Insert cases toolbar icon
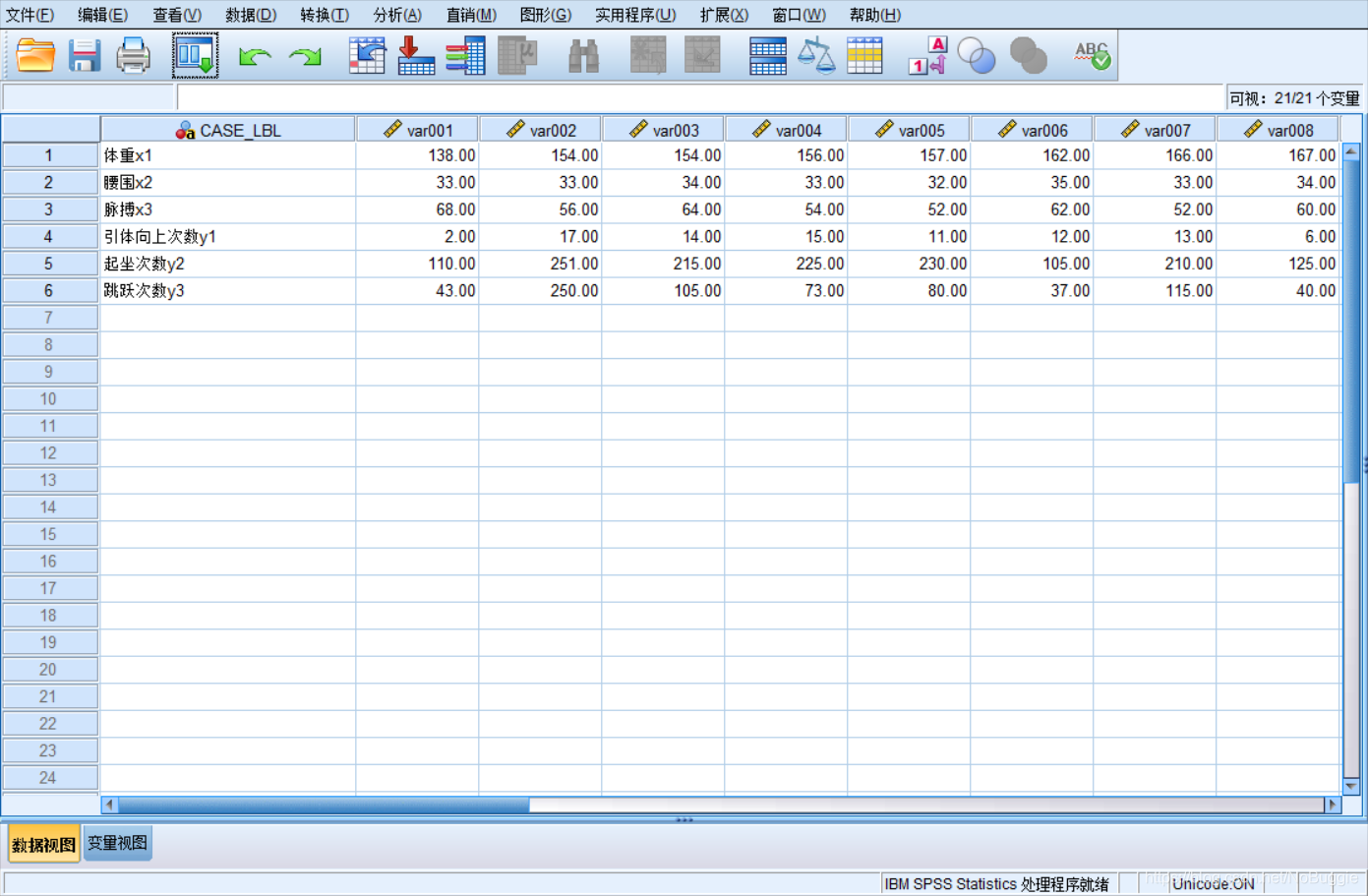 tap(648, 56)
